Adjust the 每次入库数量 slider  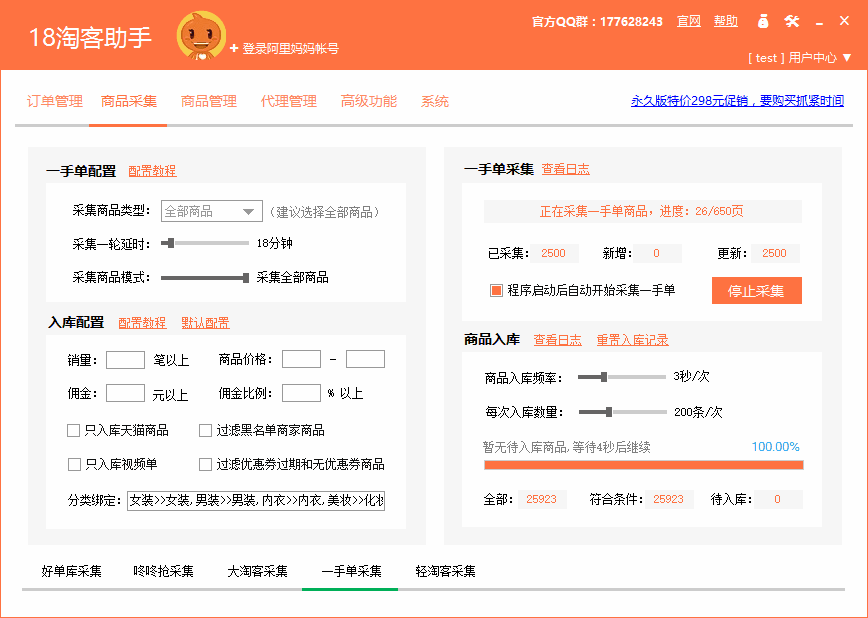[x=623, y=412]
